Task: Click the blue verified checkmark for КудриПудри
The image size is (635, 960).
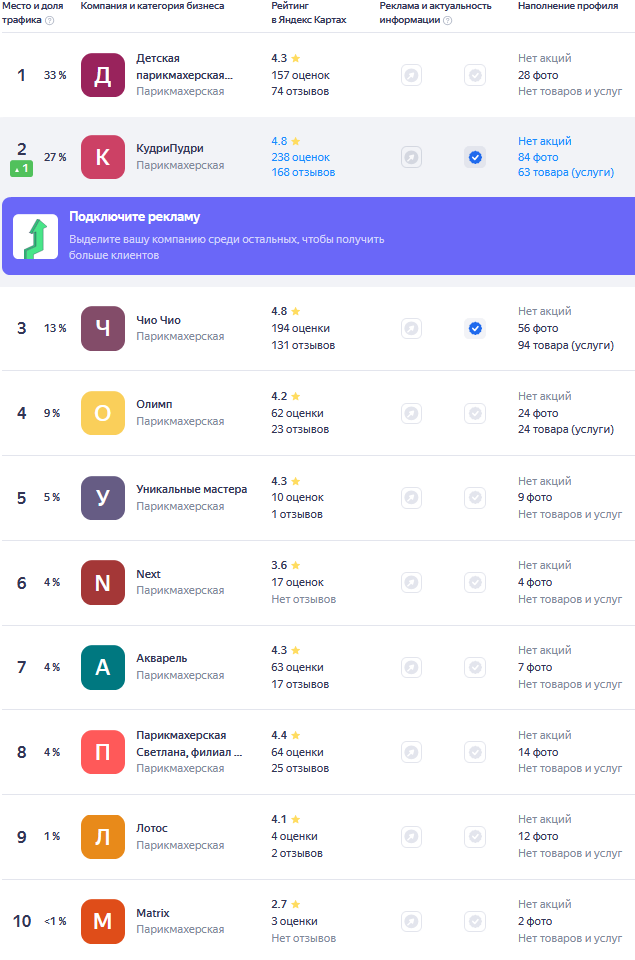Action: (475, 157)
